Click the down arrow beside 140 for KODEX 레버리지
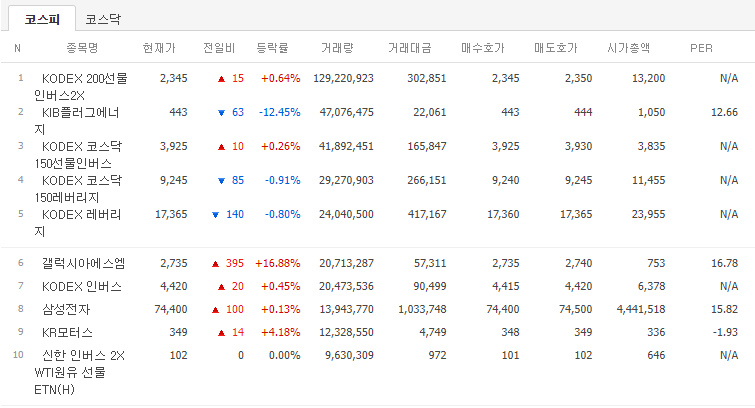 point(215,215)
